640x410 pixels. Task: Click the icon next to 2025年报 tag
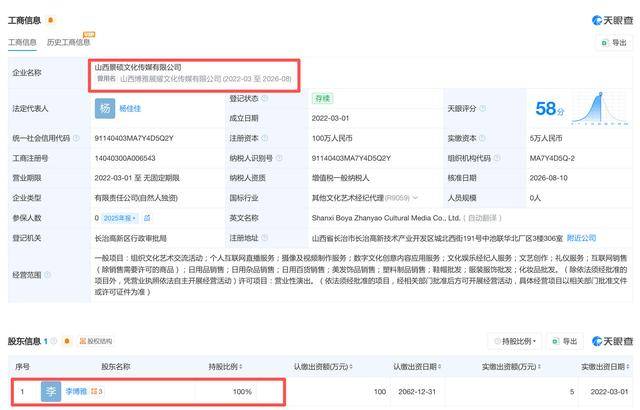point(147,218)
